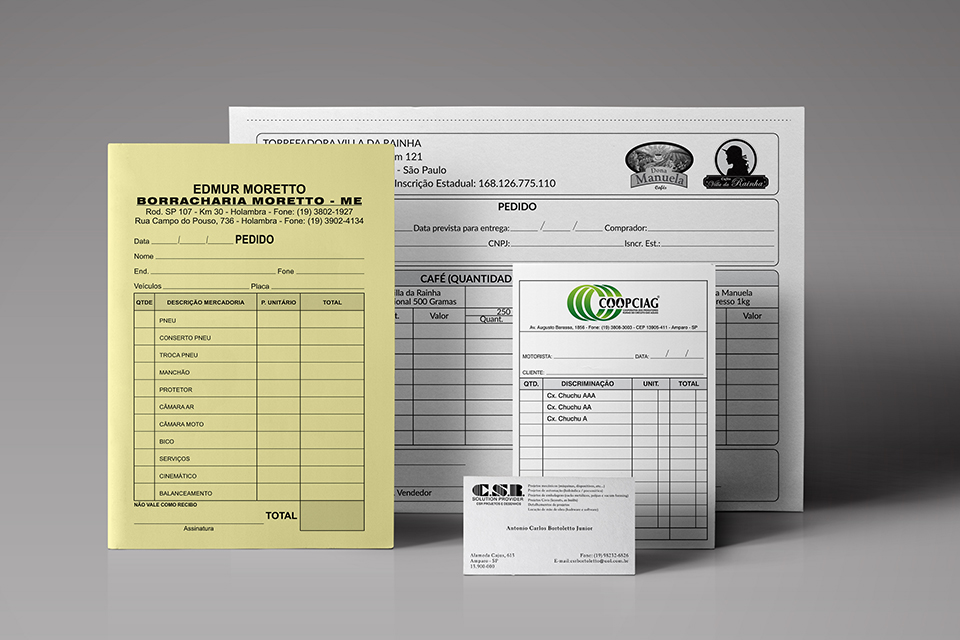Click the DISCRIMINAÇÃO column header
This screenshot has height=640, width=960.
click(x=587, y=383)
